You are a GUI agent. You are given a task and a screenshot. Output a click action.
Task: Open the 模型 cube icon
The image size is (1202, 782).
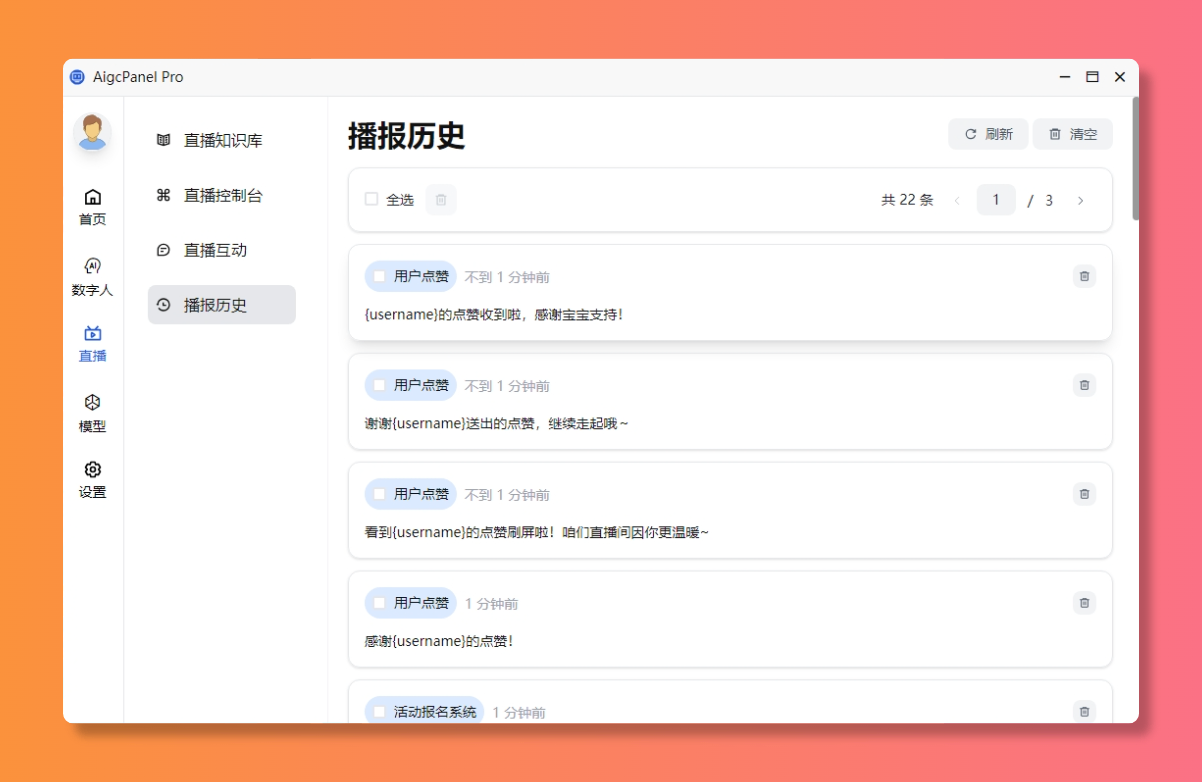[x=92, y=403]
